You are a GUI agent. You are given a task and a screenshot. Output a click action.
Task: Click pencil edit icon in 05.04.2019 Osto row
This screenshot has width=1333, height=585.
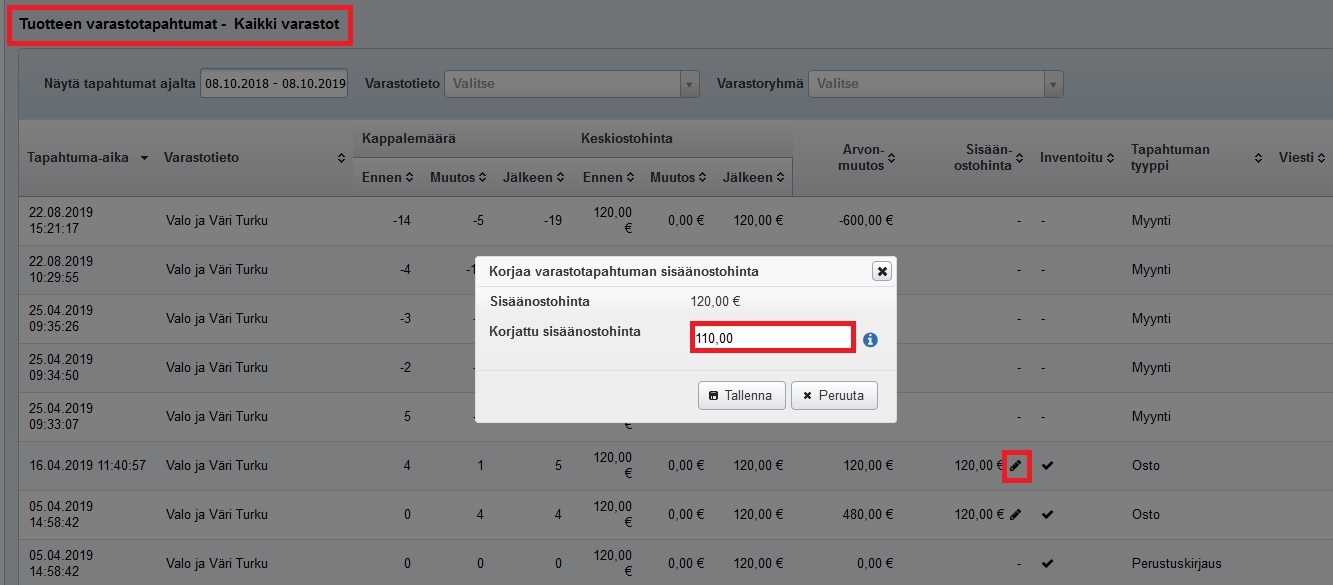1016,514
